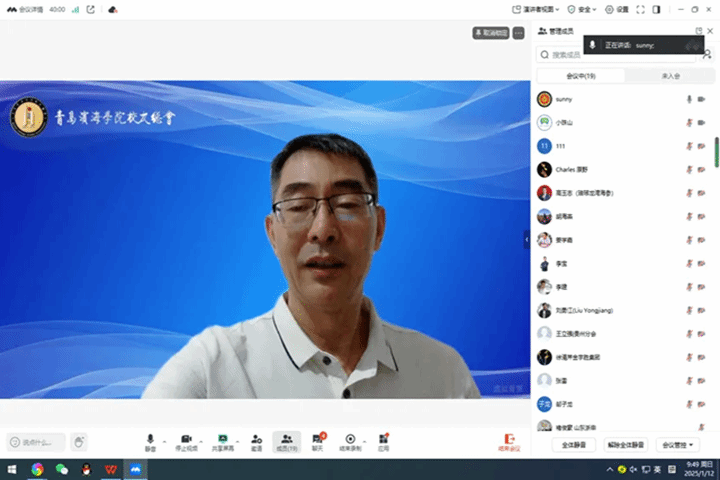Unmute Liu Yongjiang's microphone icon
Screen dimensions: 720x480
[x=689, y=311]
